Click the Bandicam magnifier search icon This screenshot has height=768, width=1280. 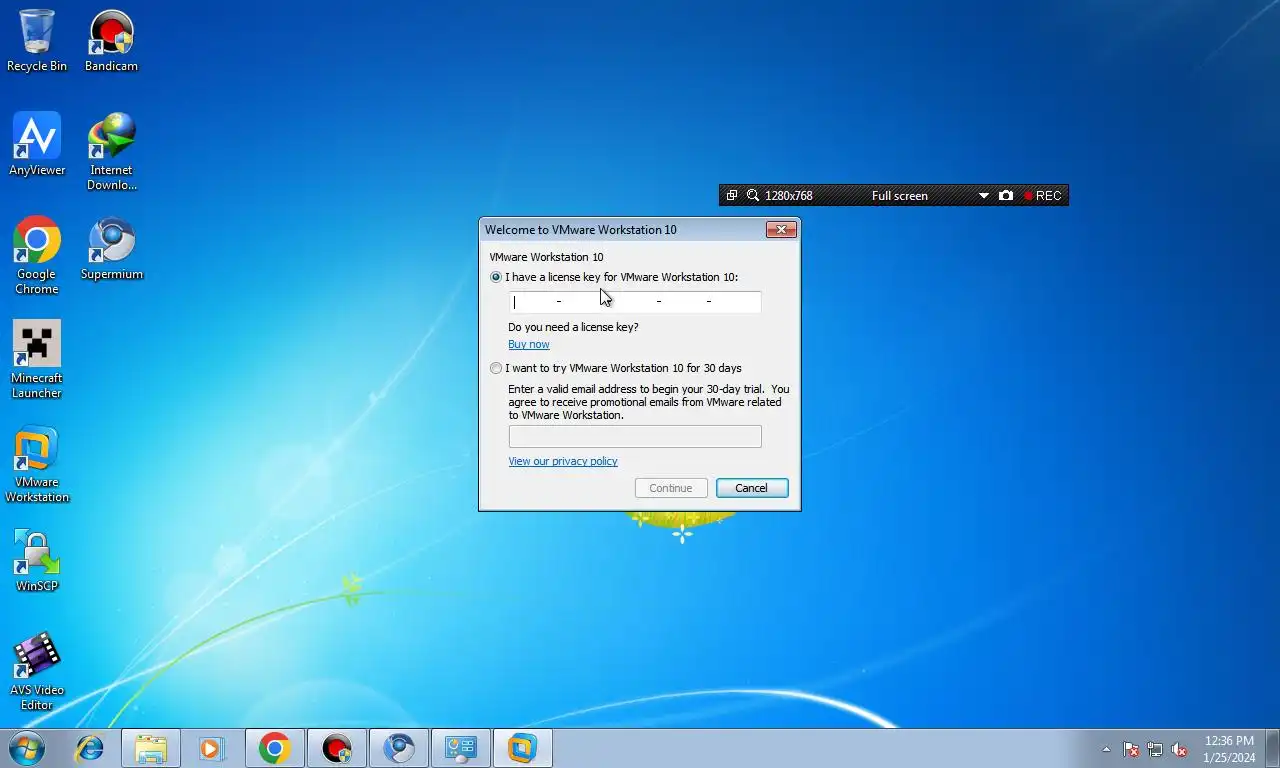tap(753, 196)
